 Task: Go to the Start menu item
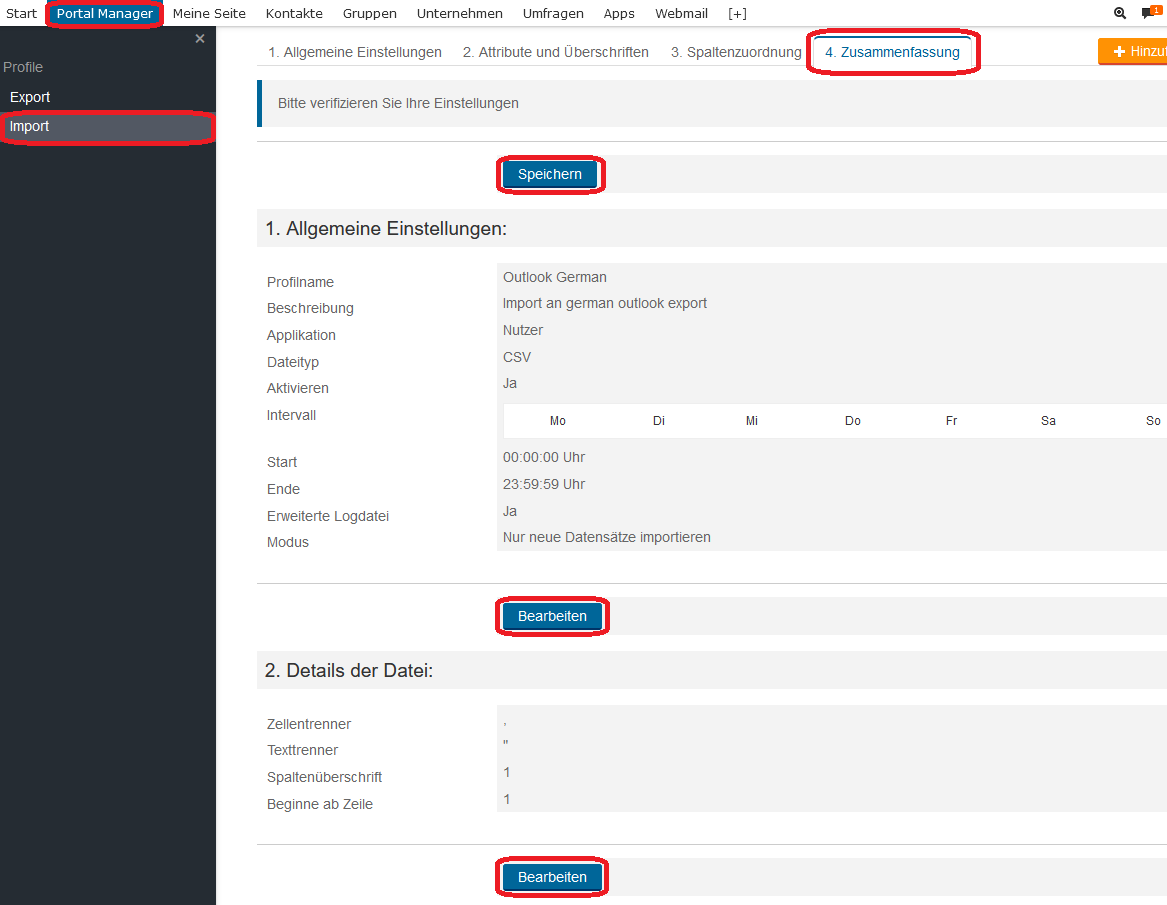(x=21, y=14)
